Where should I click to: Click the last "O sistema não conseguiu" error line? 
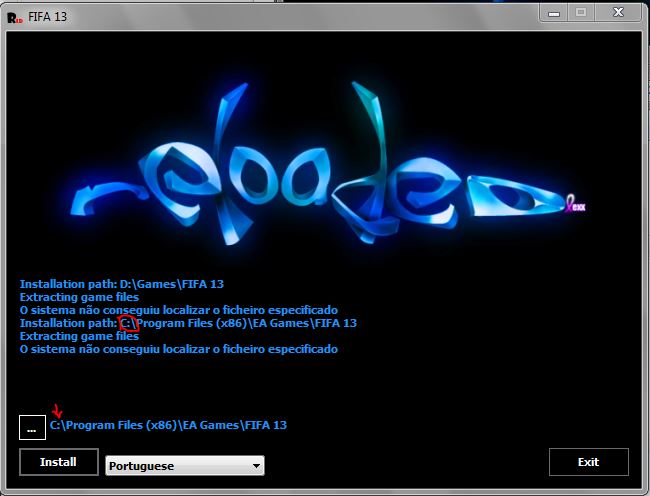(179, 349)
